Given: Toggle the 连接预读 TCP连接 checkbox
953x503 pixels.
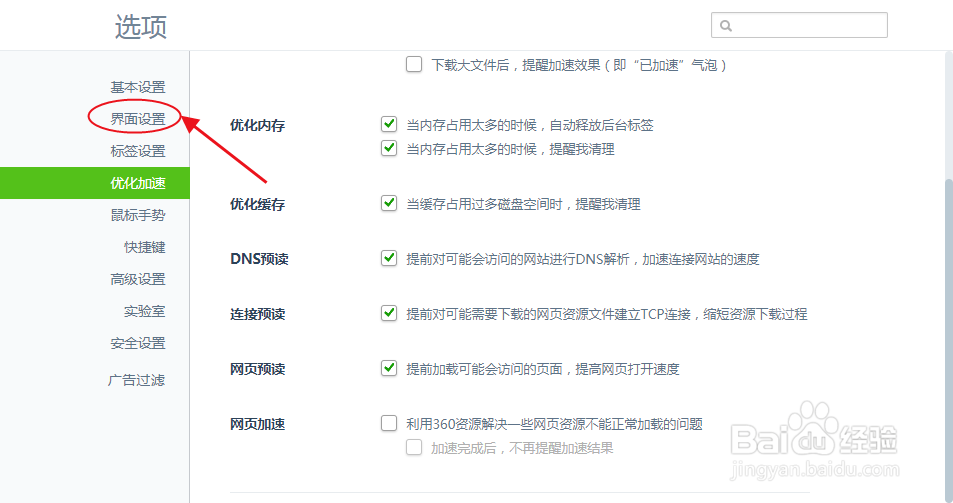Looking at the screenshot, I should click(389, 313).
